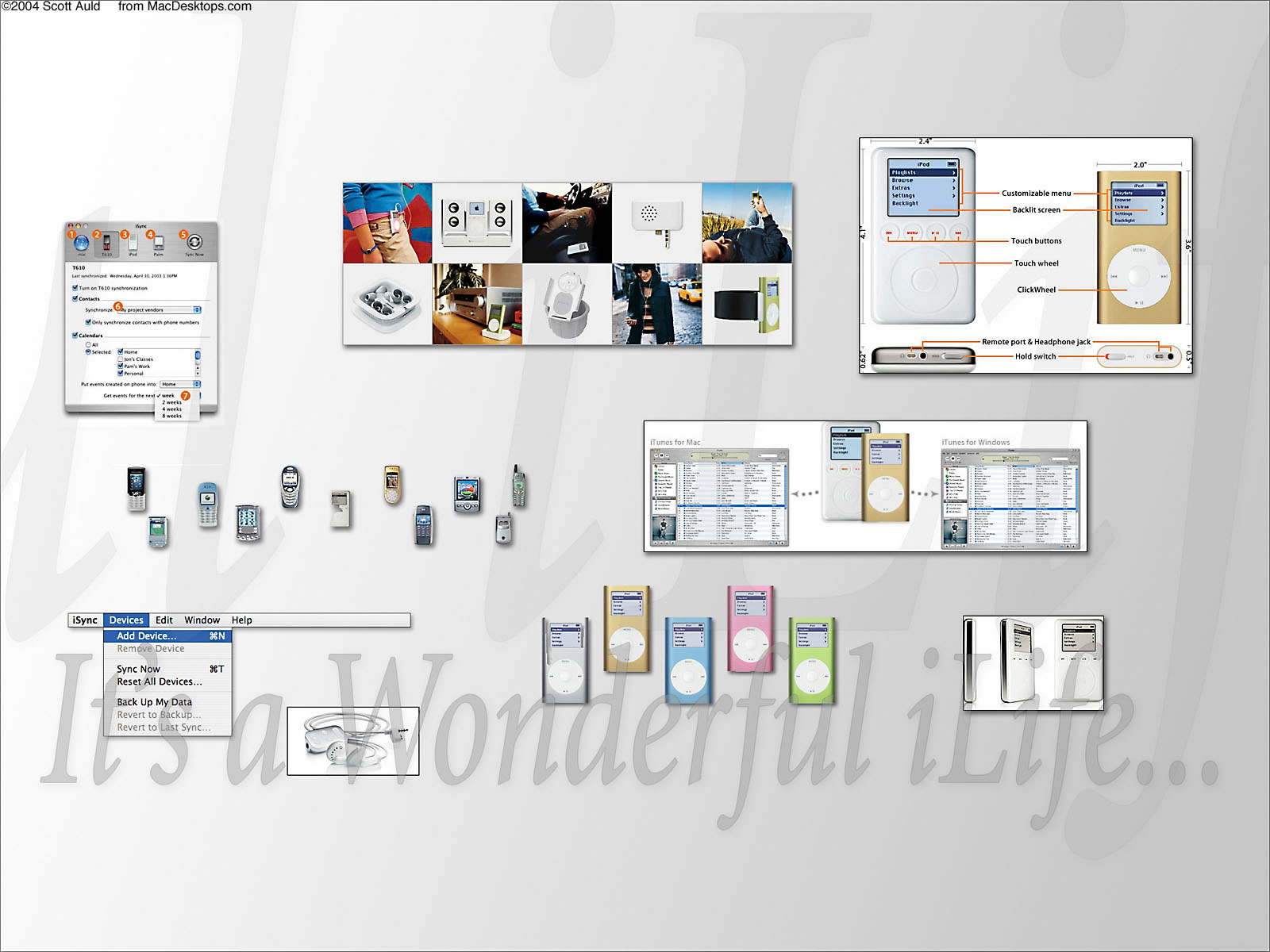Click the iPod speaker dock photo

coord(477,223)
